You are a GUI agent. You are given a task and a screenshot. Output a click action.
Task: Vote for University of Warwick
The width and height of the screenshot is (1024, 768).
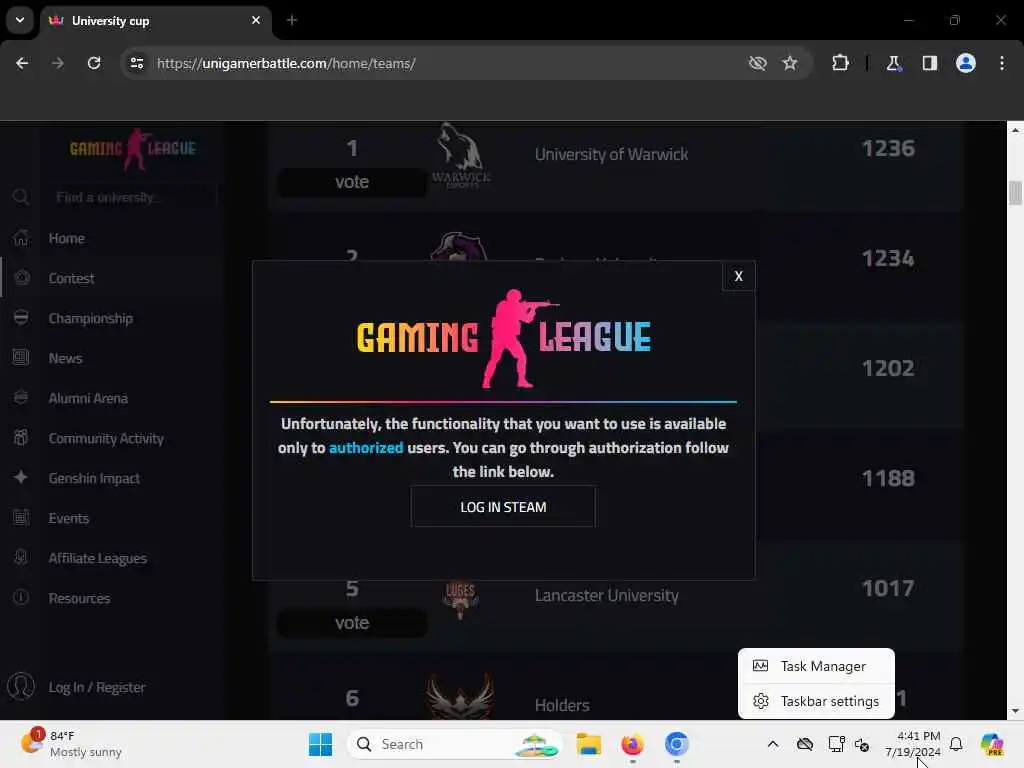[x=352, y=182]
